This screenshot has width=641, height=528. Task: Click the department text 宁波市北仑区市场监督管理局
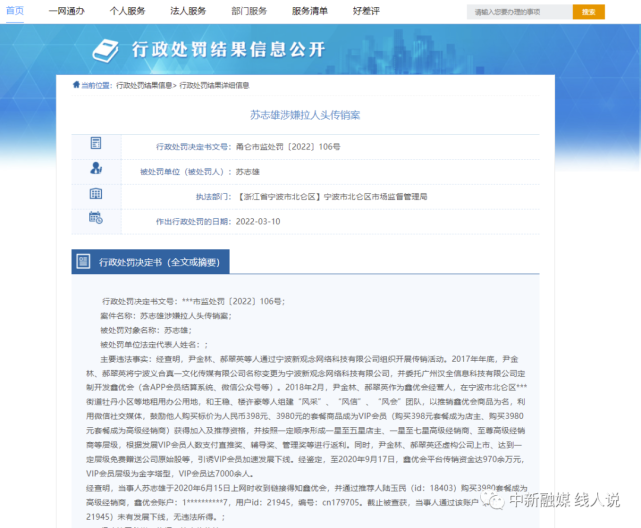375,197
